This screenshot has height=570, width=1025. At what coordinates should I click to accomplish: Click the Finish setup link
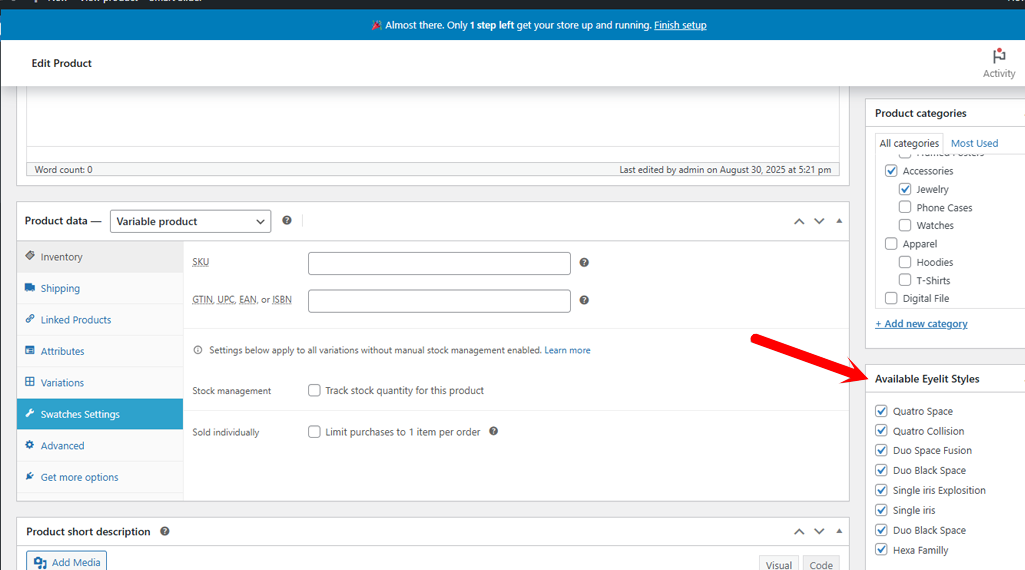[x=680, y=25]
